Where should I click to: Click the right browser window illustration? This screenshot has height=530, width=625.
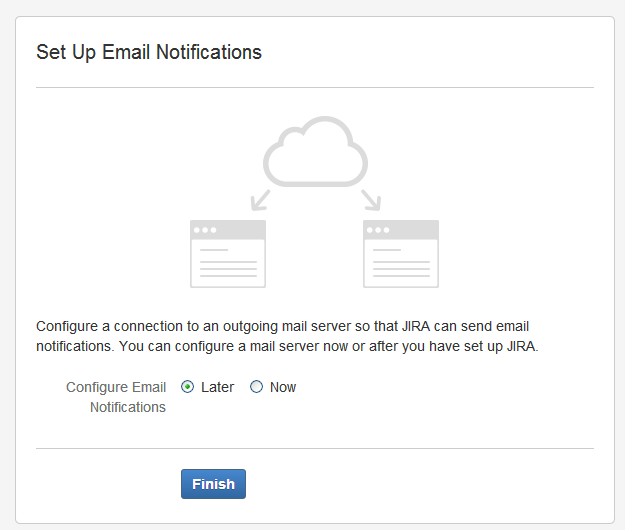click(400, 254)
